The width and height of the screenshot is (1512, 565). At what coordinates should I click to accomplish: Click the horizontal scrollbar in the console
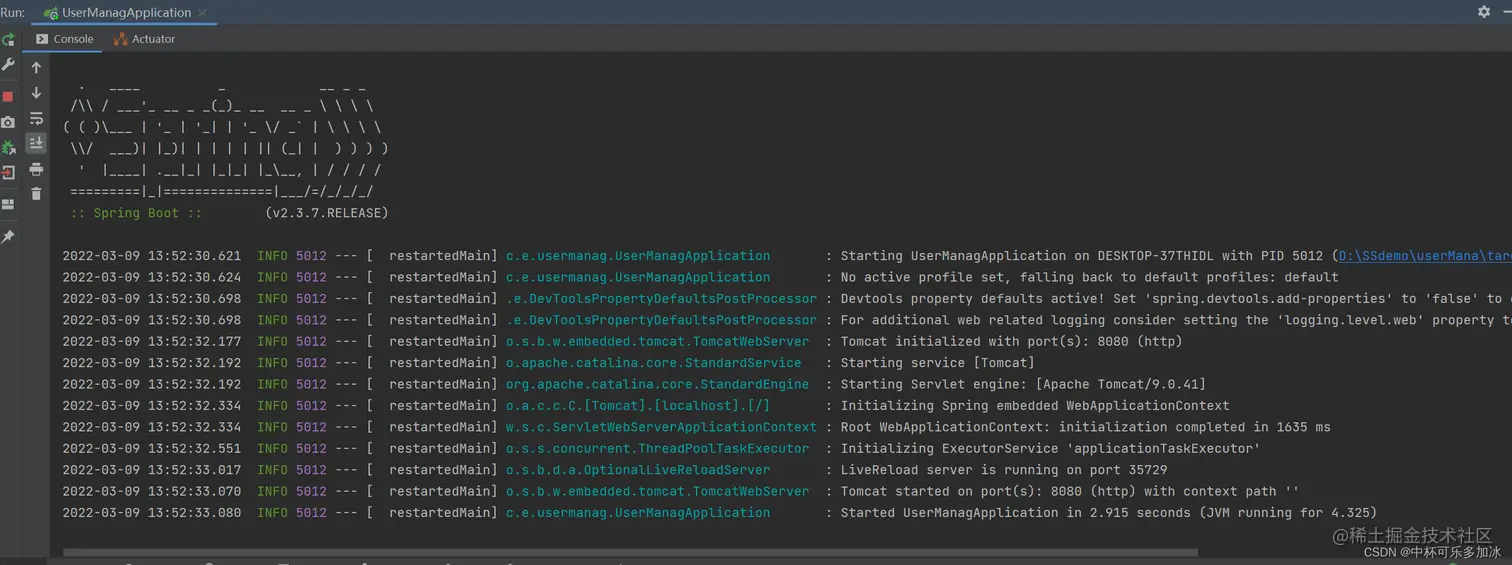point(630,552)
